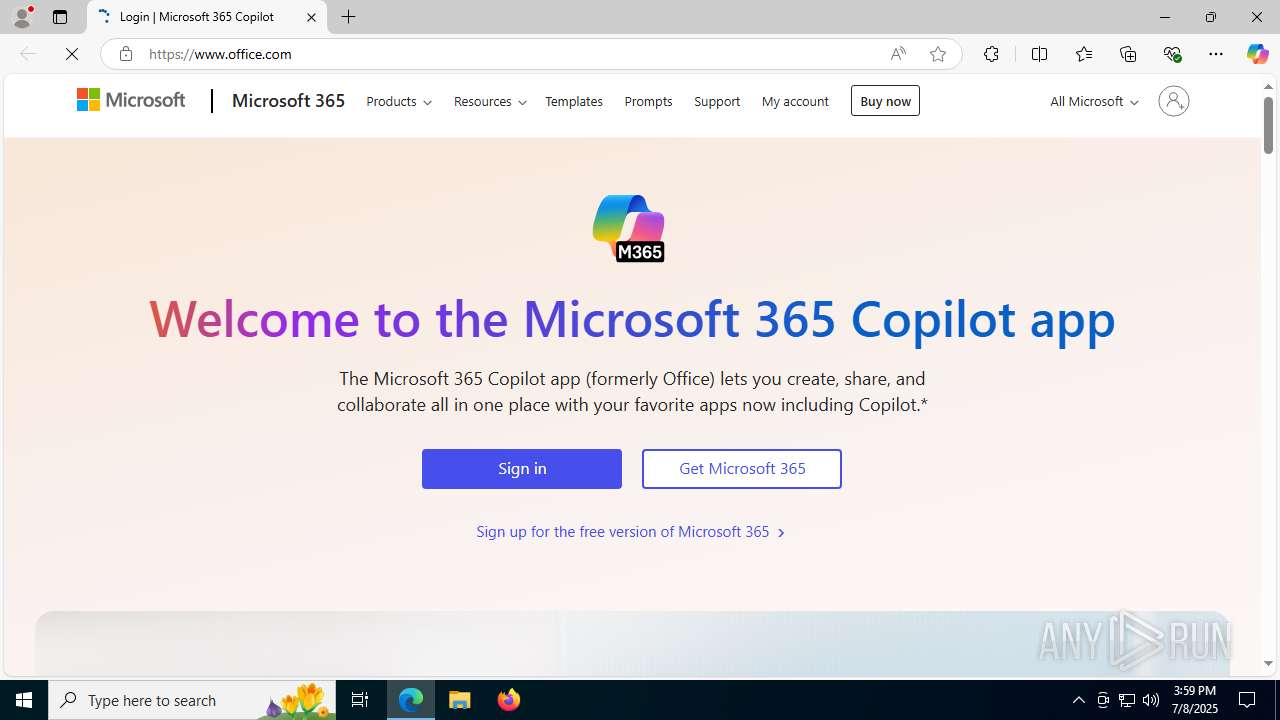
Task: Open Browser essentials
Action: pos(1172,54)
